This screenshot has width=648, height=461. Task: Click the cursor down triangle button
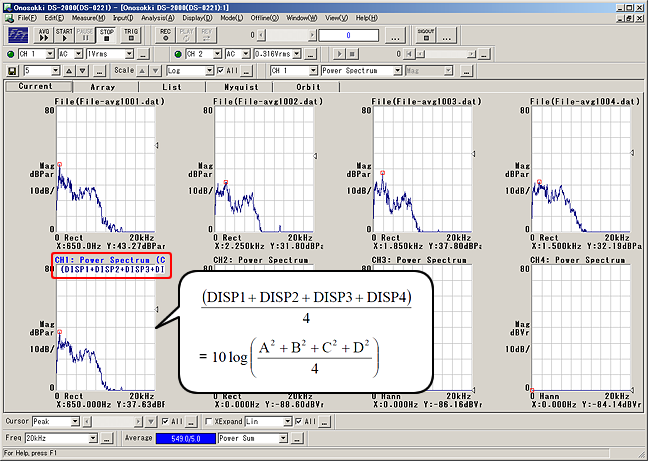pyautogui.click(x=151, y=422)
